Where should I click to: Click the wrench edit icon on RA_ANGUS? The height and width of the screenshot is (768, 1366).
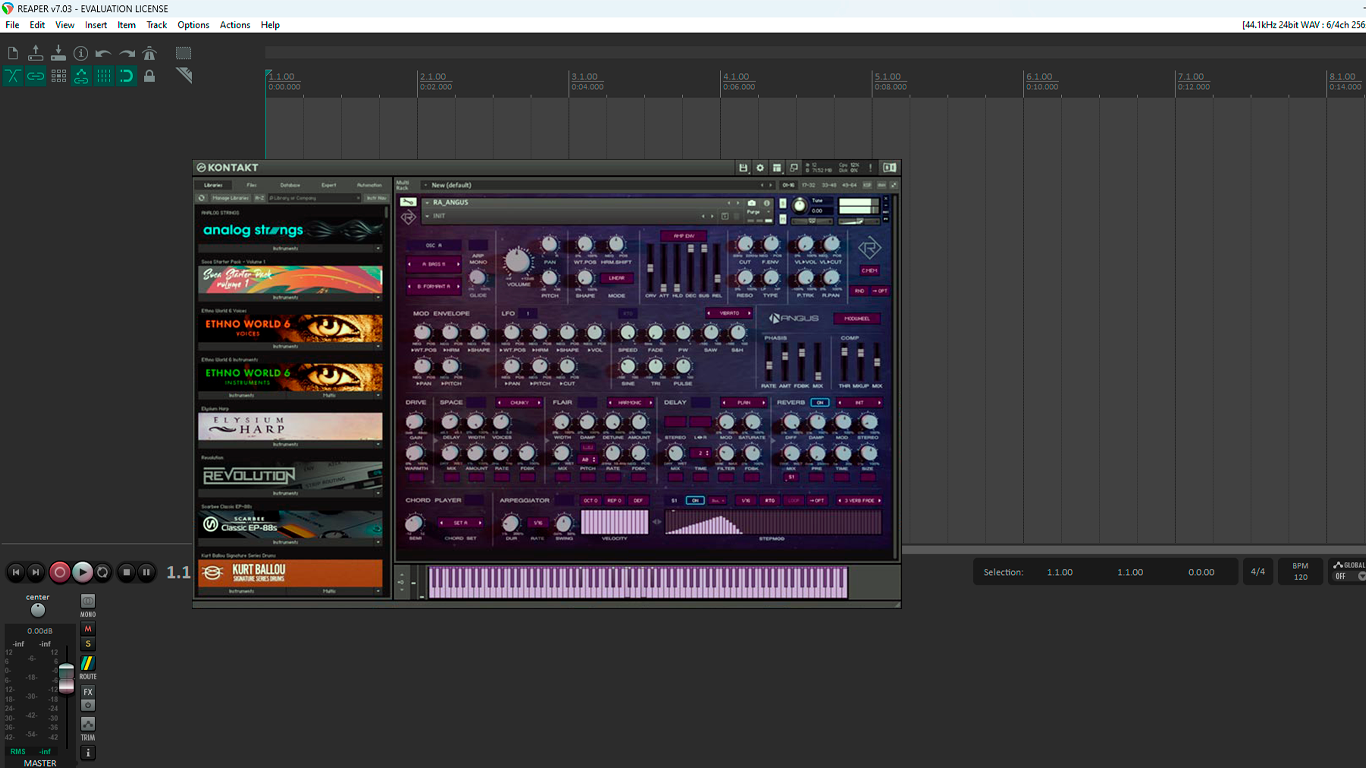(408, 202)
